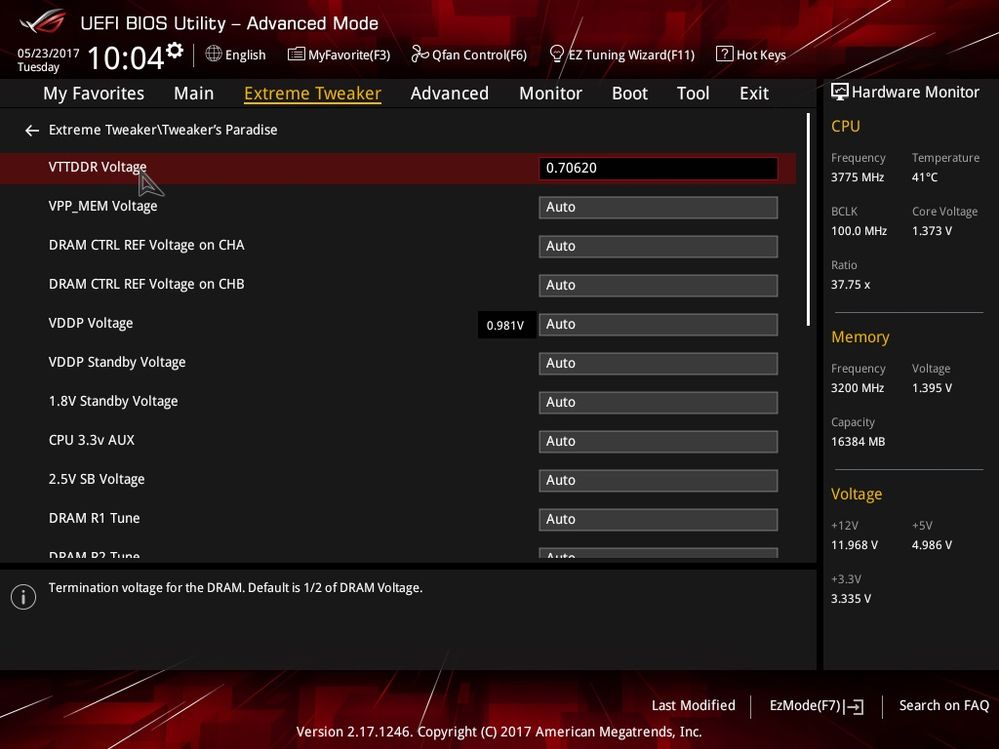Open CPU 3.3v AUX Auto field
Screen dimensions: 999x749
pos(658,441)
